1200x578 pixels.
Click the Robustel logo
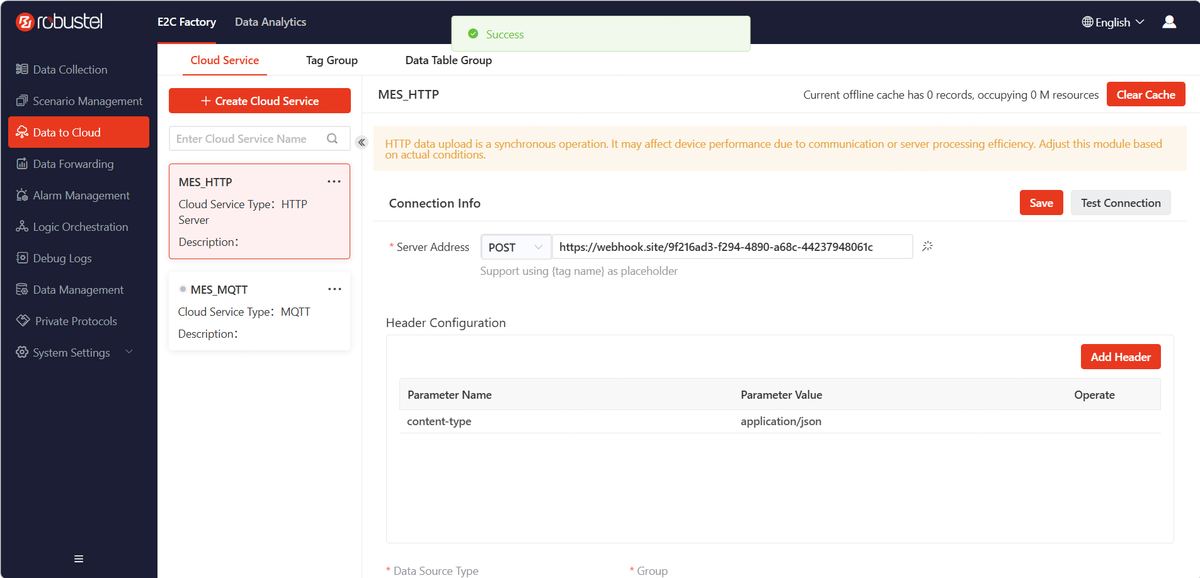pyautogui.click(x=60, y=21)
